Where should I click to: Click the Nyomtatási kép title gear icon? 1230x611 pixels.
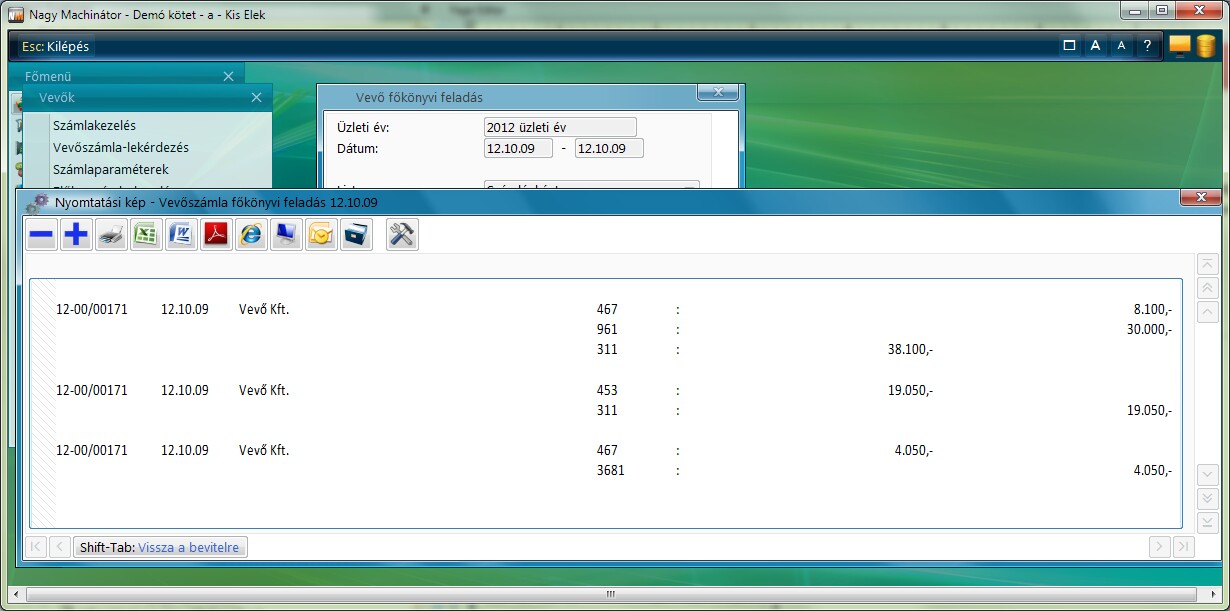pyautogui.click(x=36, y=202)
